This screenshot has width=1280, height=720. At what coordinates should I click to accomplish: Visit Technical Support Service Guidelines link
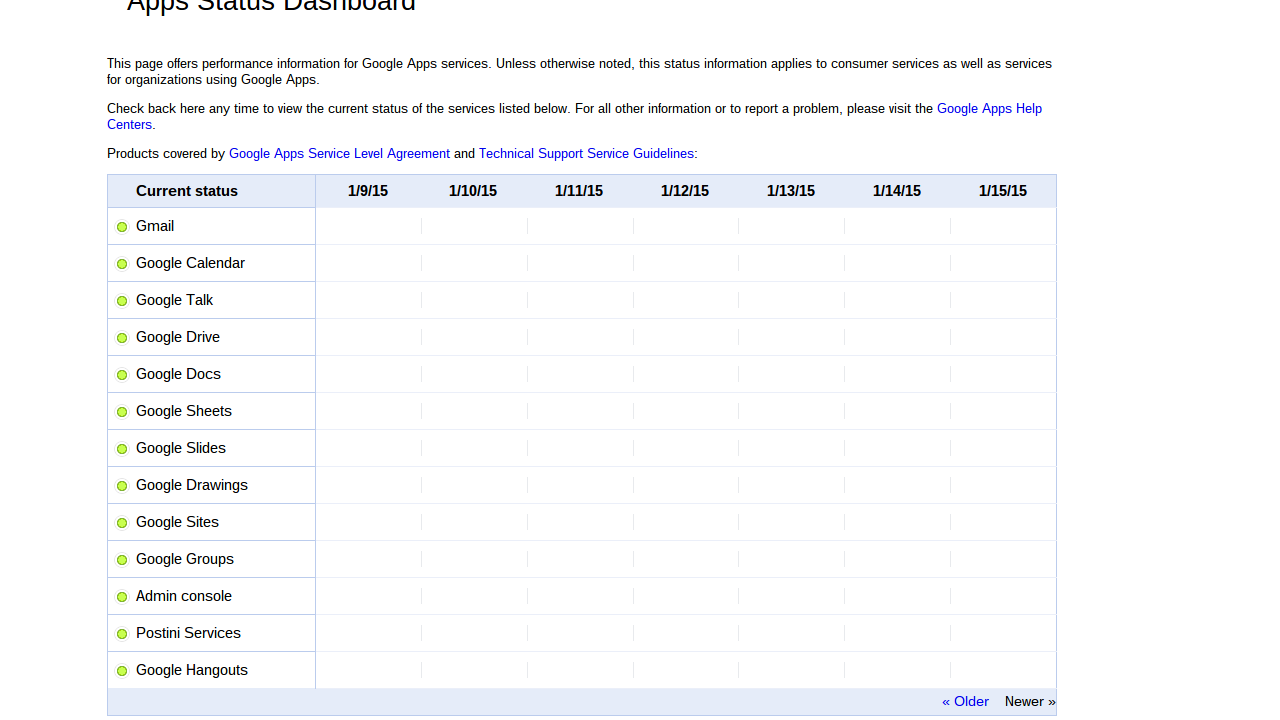coord(586,154)
